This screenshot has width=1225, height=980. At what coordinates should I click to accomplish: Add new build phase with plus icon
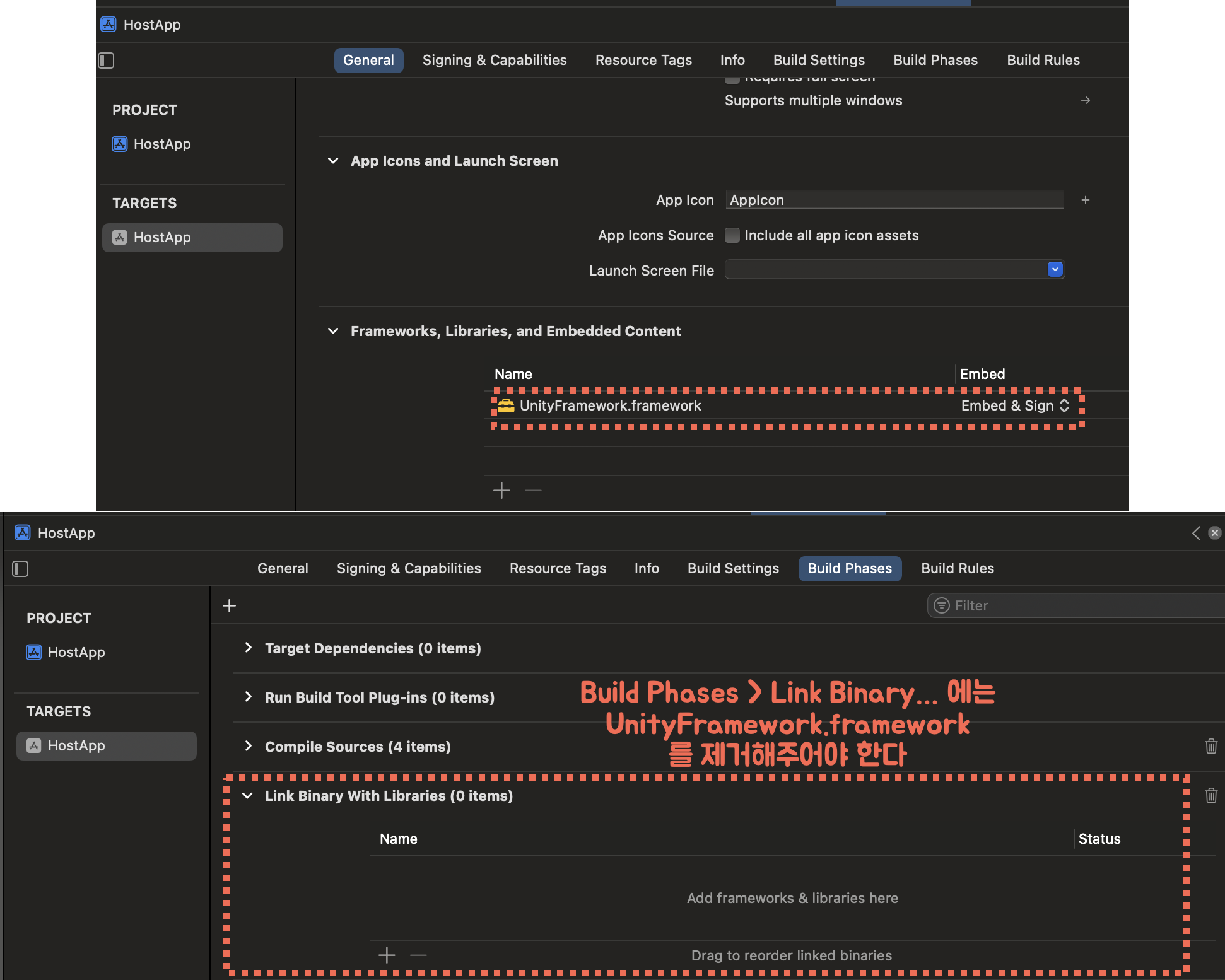pyautogui.click(x=229, y=605)
